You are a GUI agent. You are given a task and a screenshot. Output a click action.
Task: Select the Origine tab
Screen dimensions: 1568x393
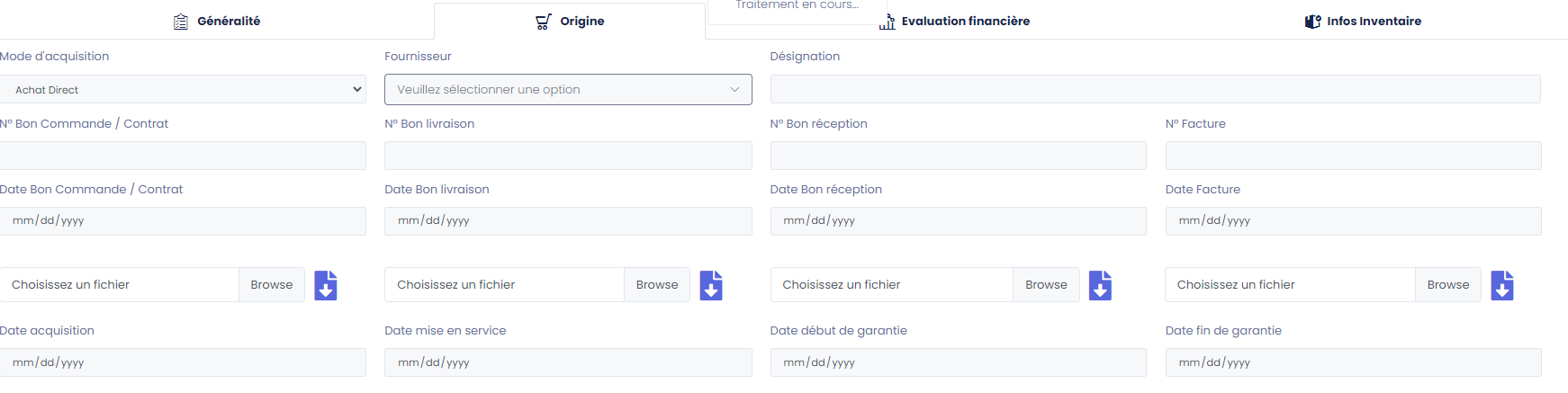coord(570,21)
